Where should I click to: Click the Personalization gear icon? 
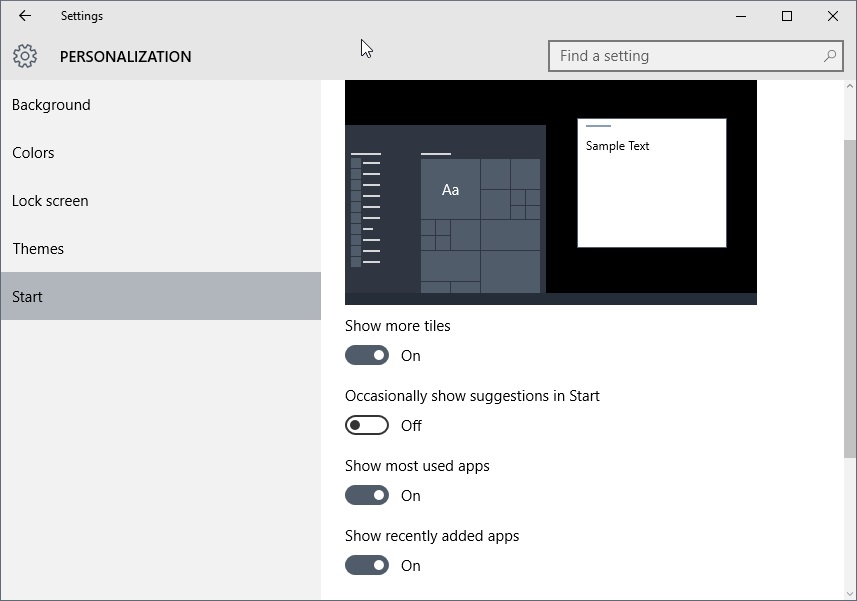click(25, 56)
